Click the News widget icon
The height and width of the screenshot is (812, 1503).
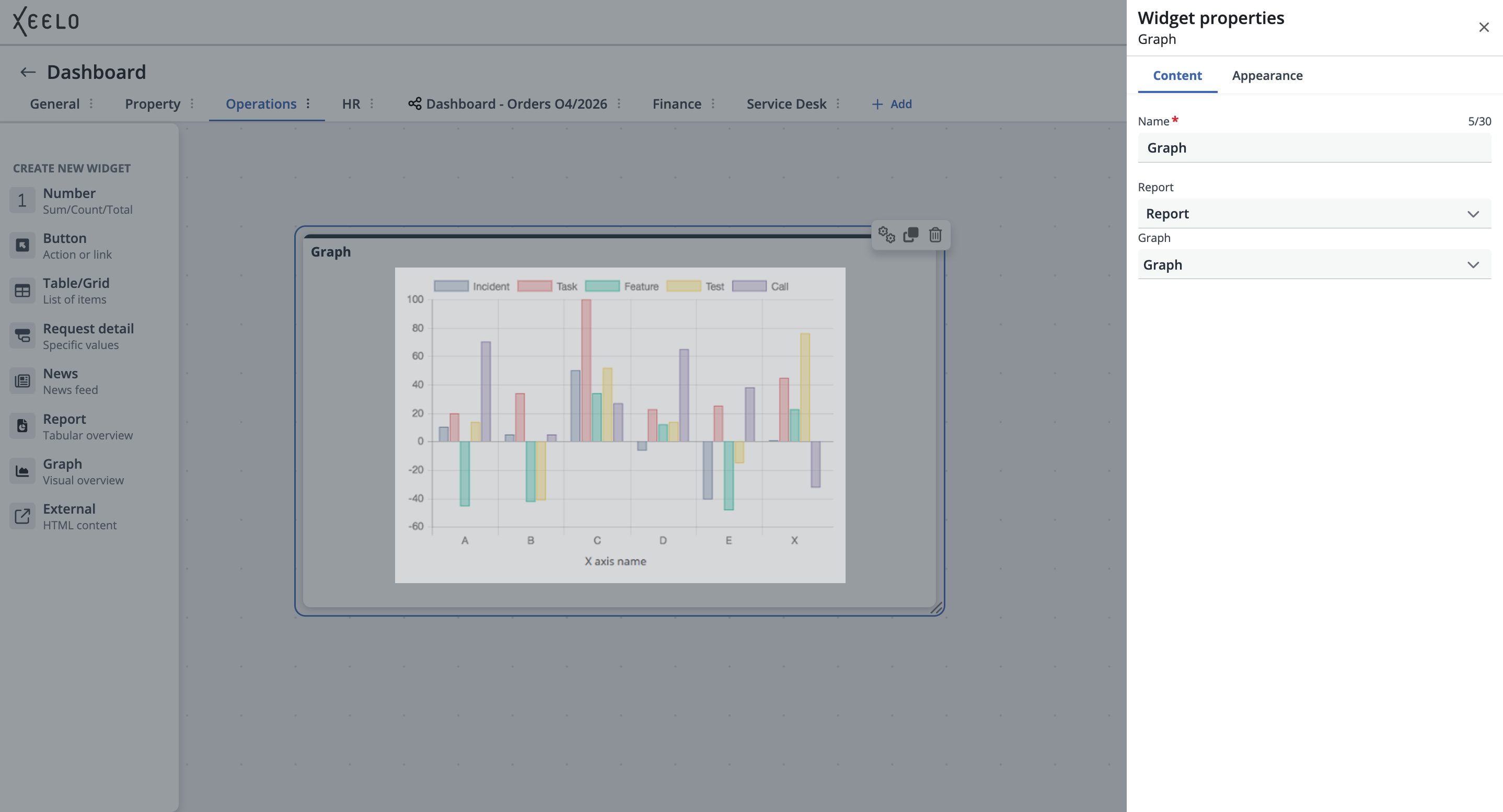coord(22,381)
